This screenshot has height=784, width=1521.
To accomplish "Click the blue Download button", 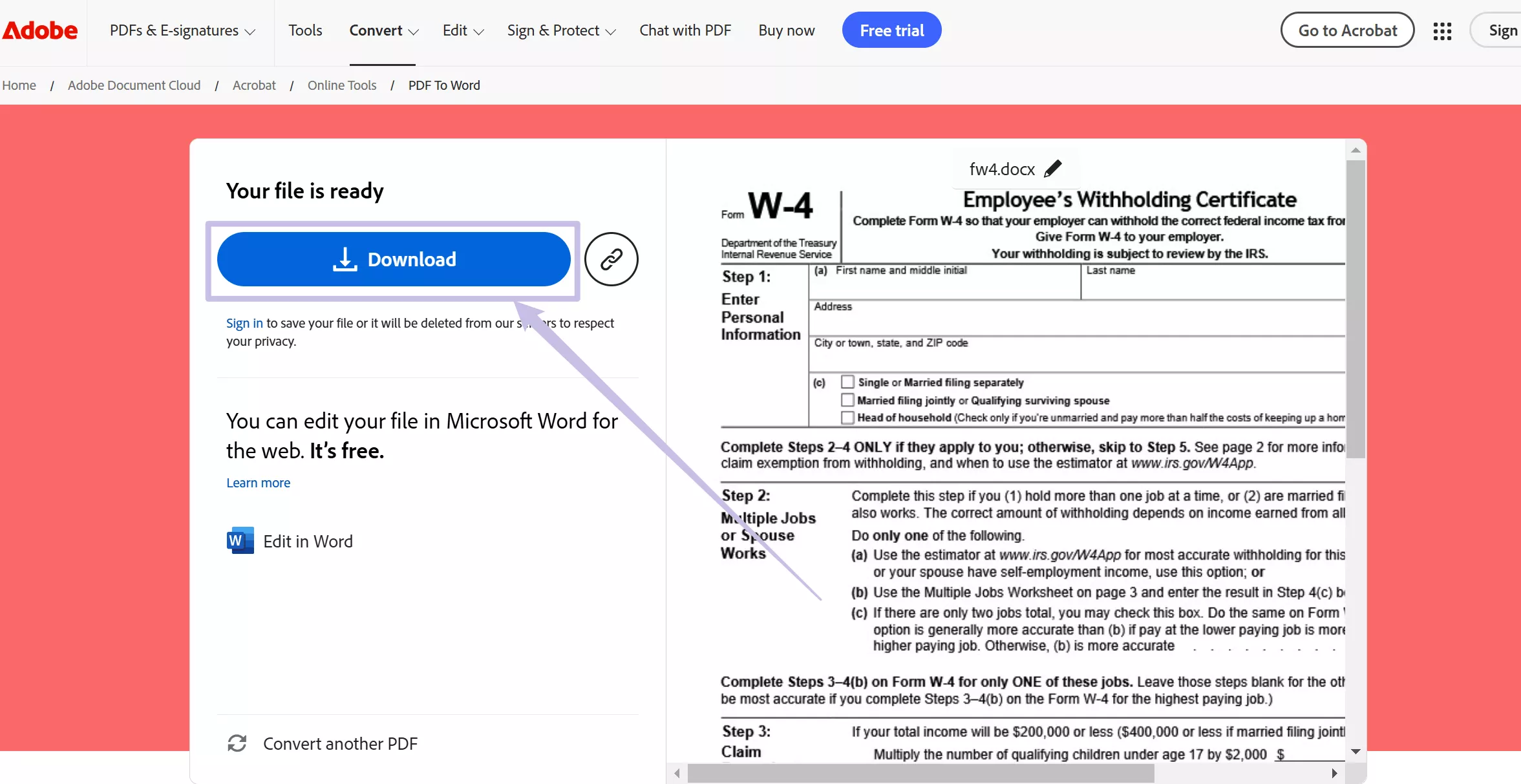I will (x=393, y=259).
